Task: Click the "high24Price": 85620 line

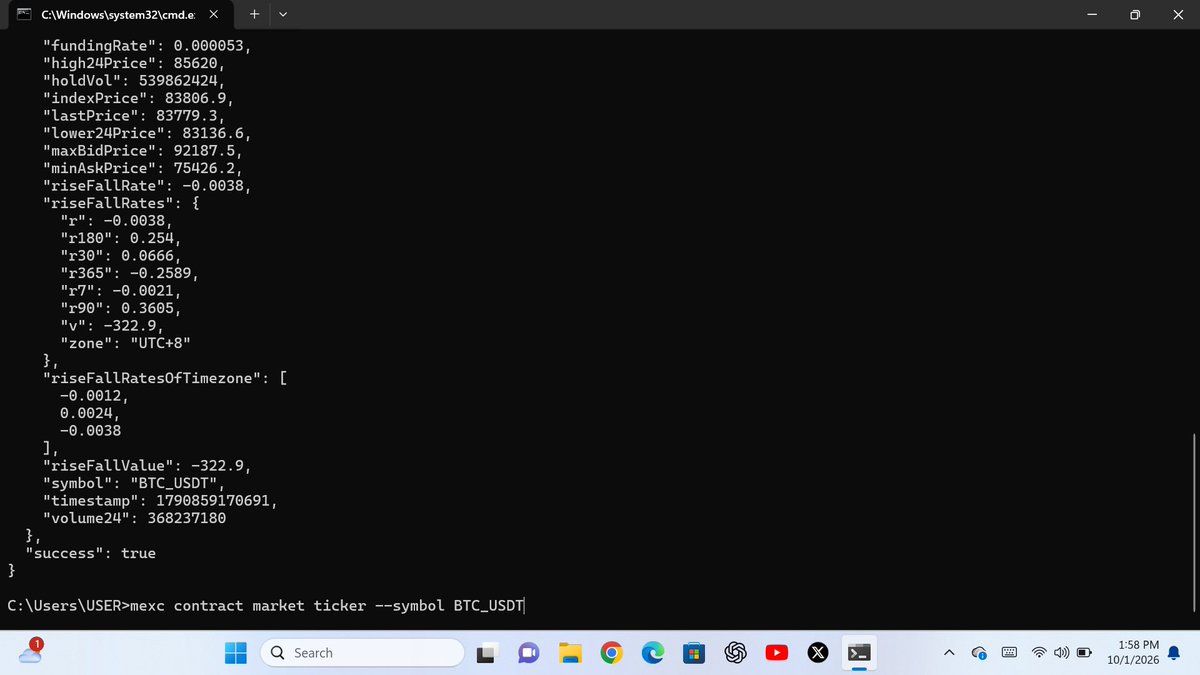Action: pos(134,63)
